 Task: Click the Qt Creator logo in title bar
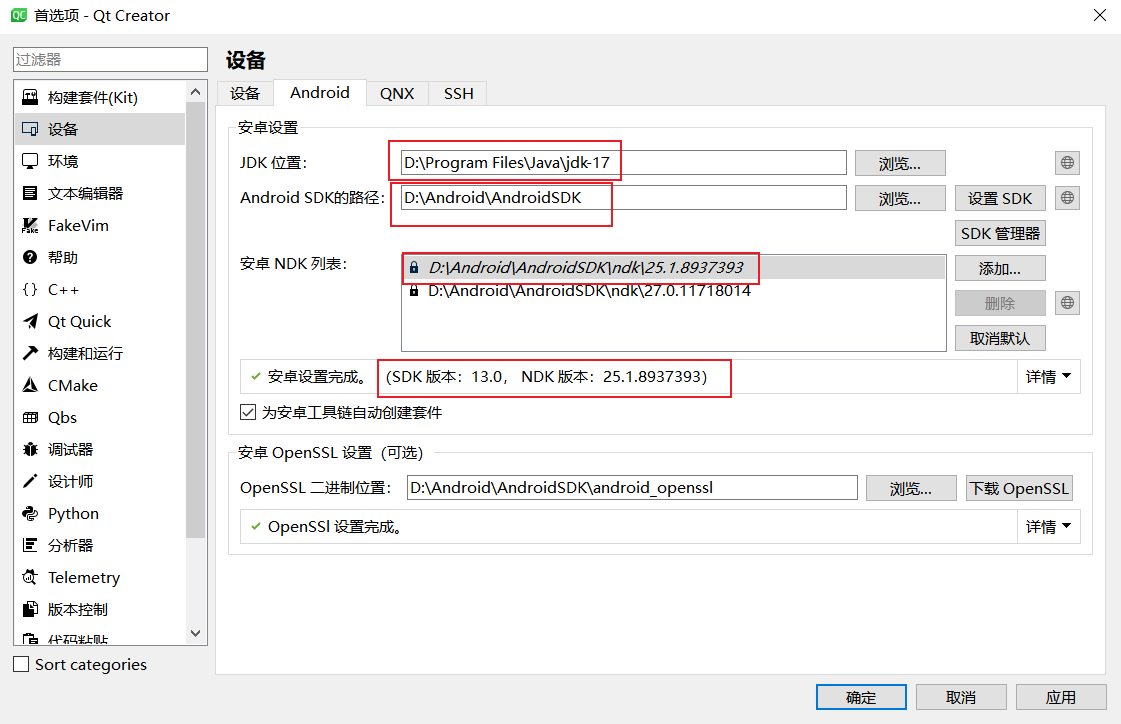[x=19, y=15]
